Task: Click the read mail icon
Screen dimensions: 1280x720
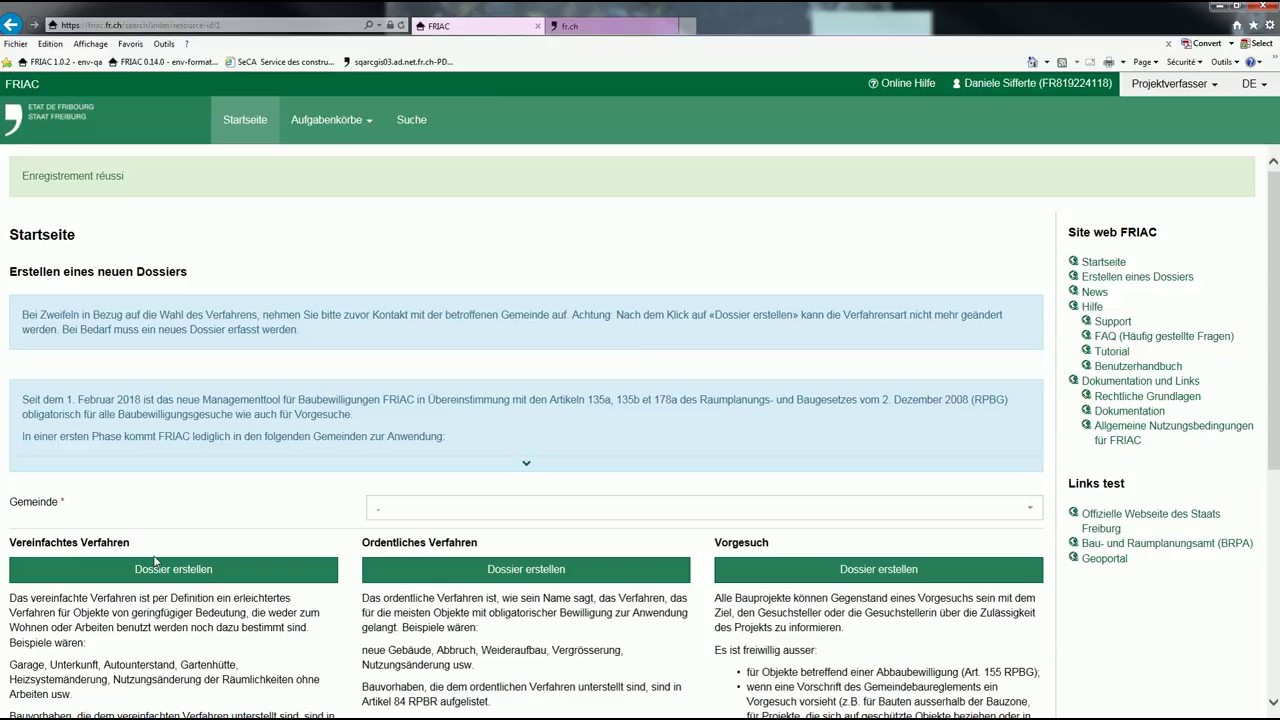Action: click(x=1092, y=62)
